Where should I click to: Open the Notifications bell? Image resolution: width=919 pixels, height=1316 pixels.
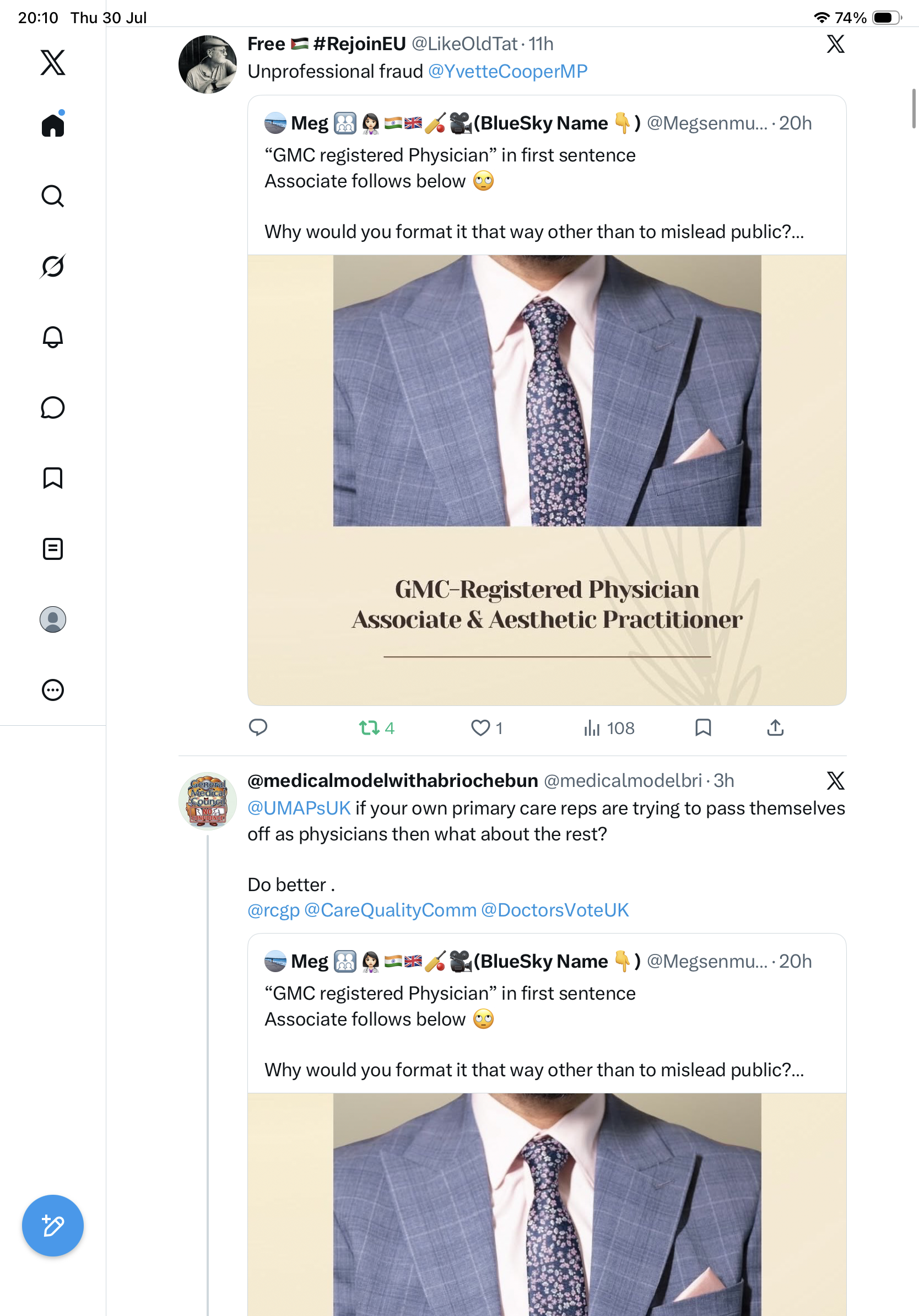click(53, 337)
